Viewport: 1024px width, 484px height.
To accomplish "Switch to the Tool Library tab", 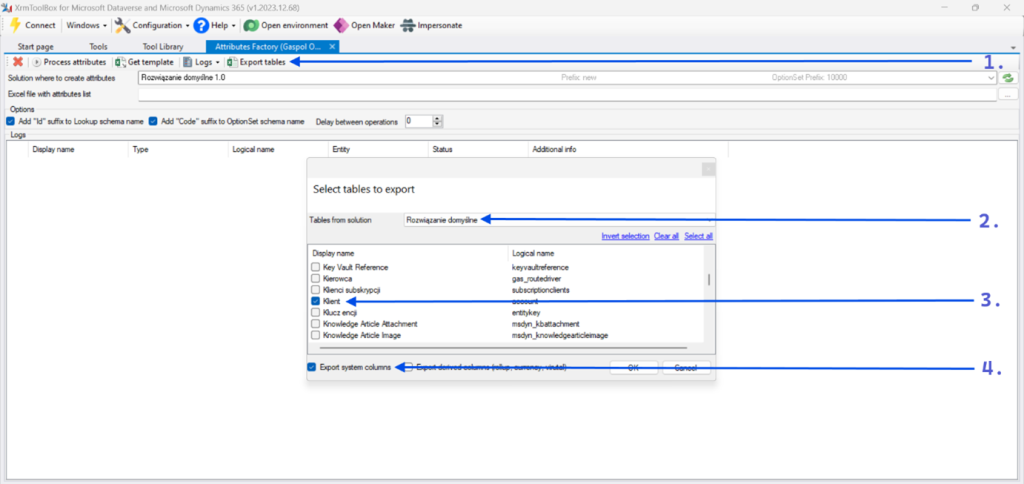I will [163, 46].
